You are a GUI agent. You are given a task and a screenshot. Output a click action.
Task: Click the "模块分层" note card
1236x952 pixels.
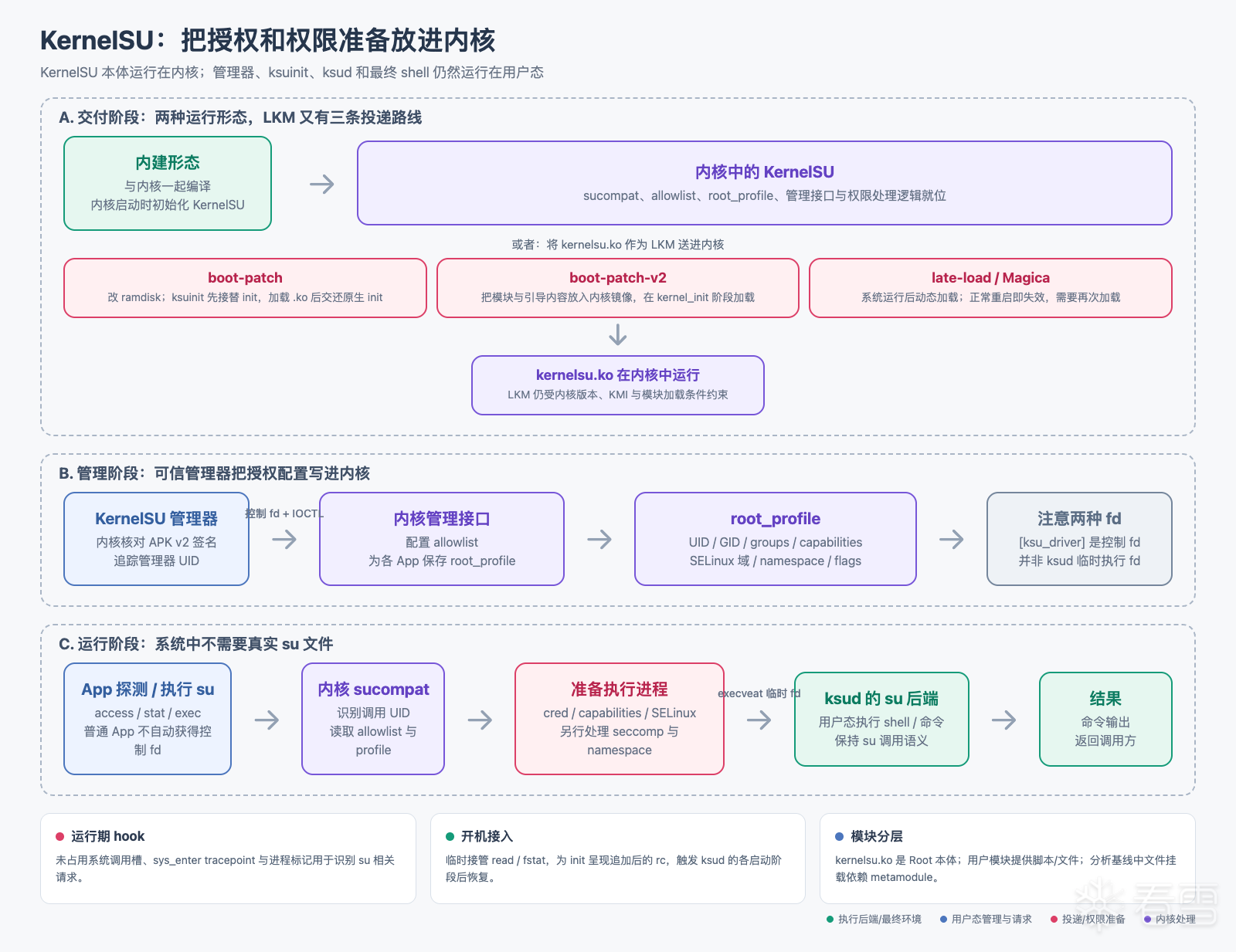point(1007,859)
